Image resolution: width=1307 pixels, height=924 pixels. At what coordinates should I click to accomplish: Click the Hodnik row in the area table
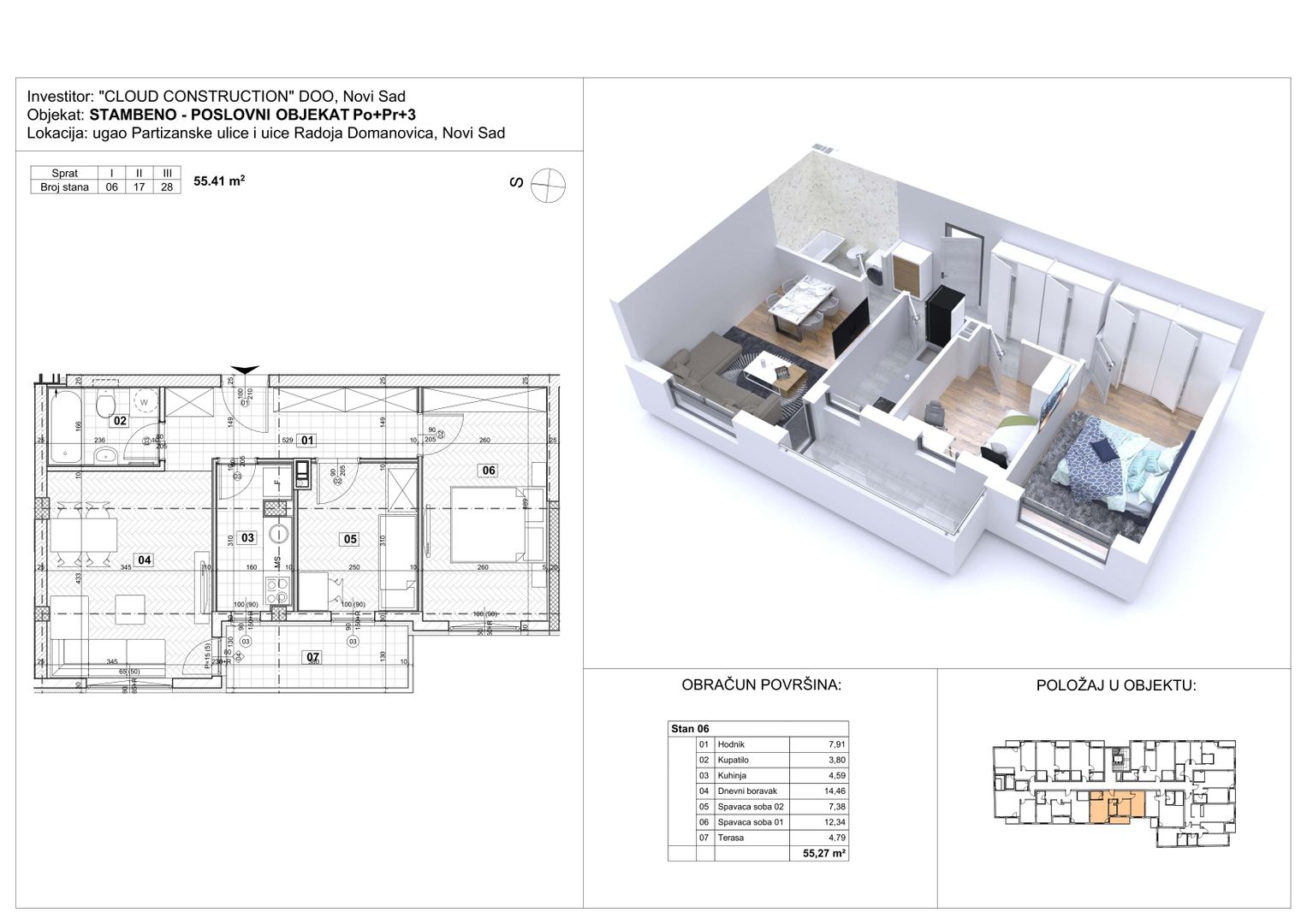coord(771,744)
